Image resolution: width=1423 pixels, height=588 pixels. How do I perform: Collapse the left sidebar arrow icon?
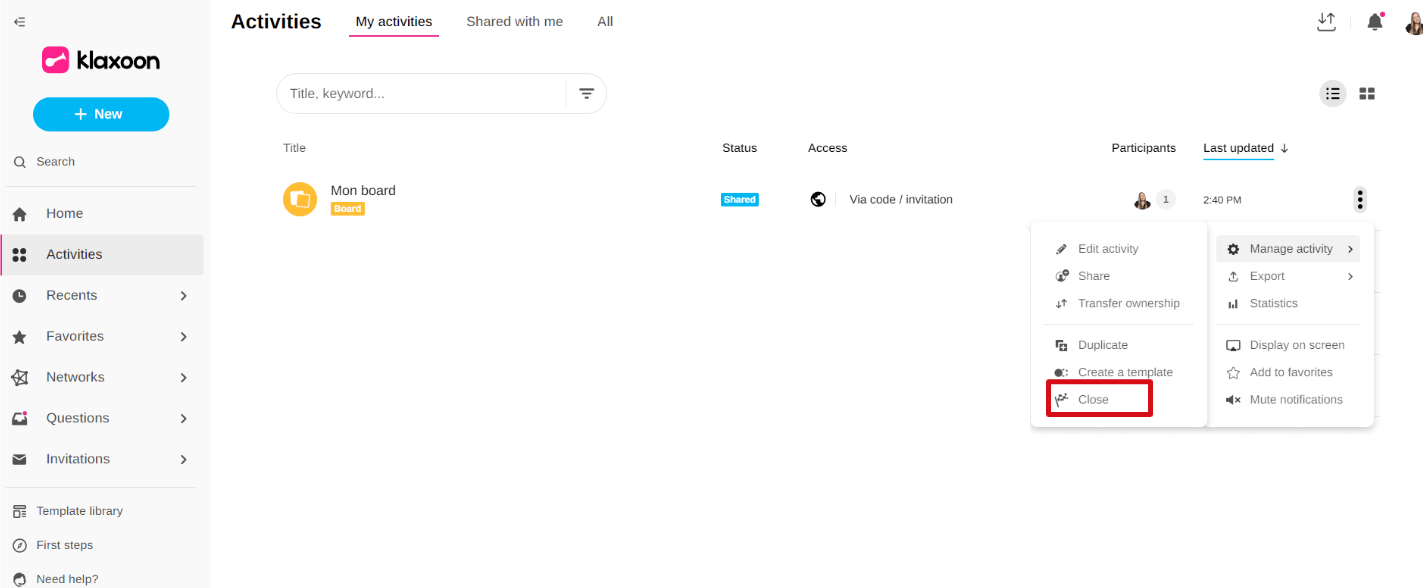[19, 21]
